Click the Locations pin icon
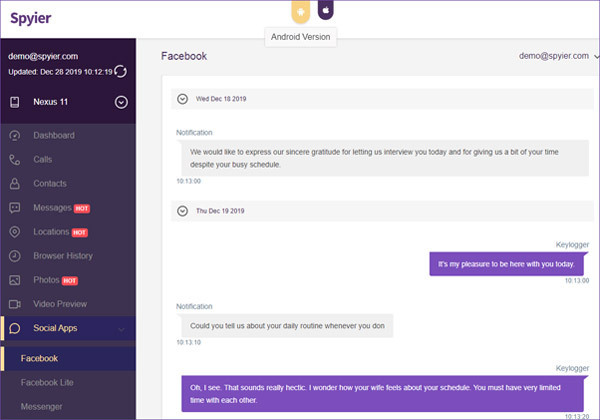This screenshot has width=600, height=420. point(15,231)
